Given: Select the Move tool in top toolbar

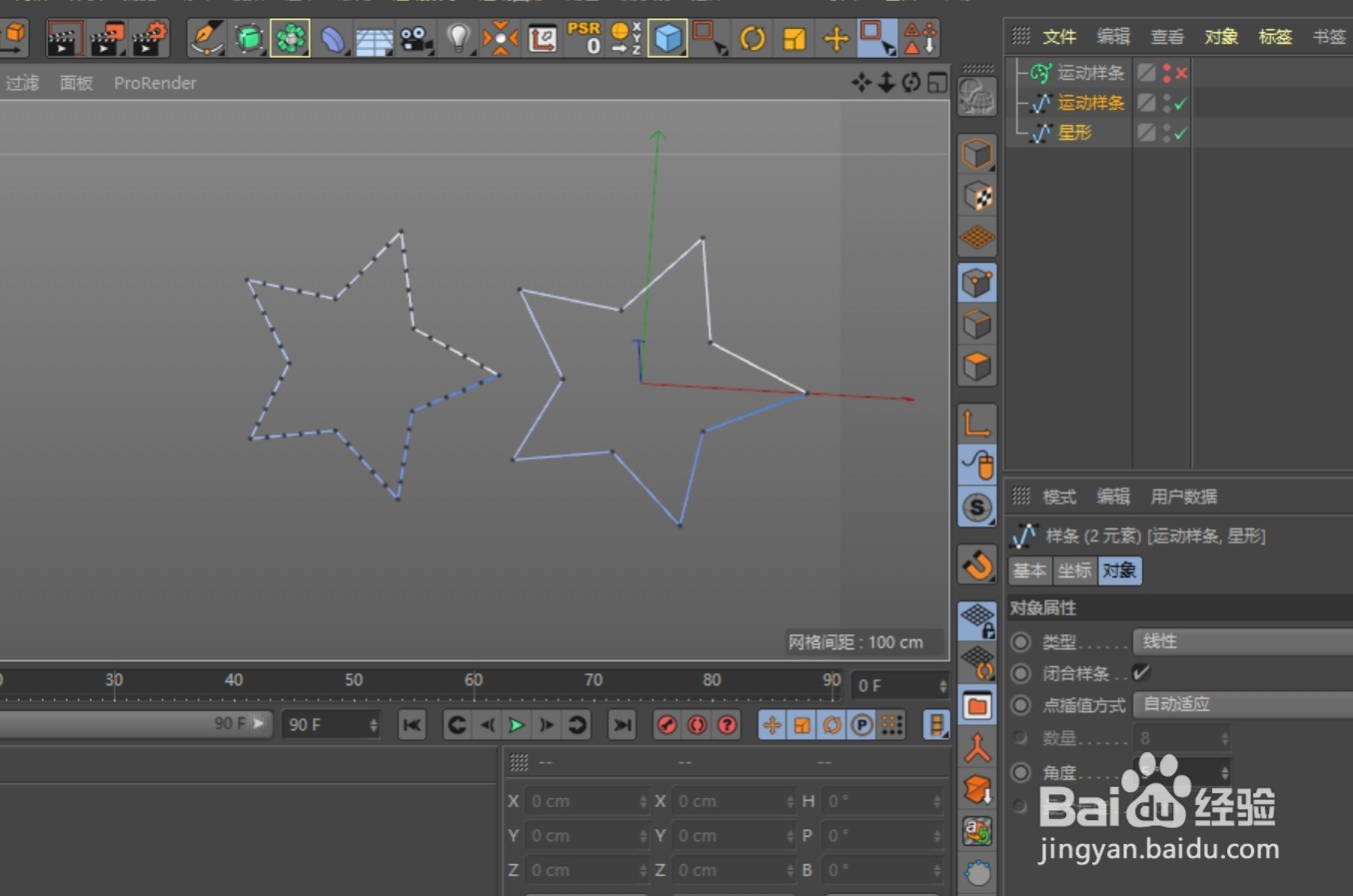Looking at the screenshot, I should click(835, 39).
